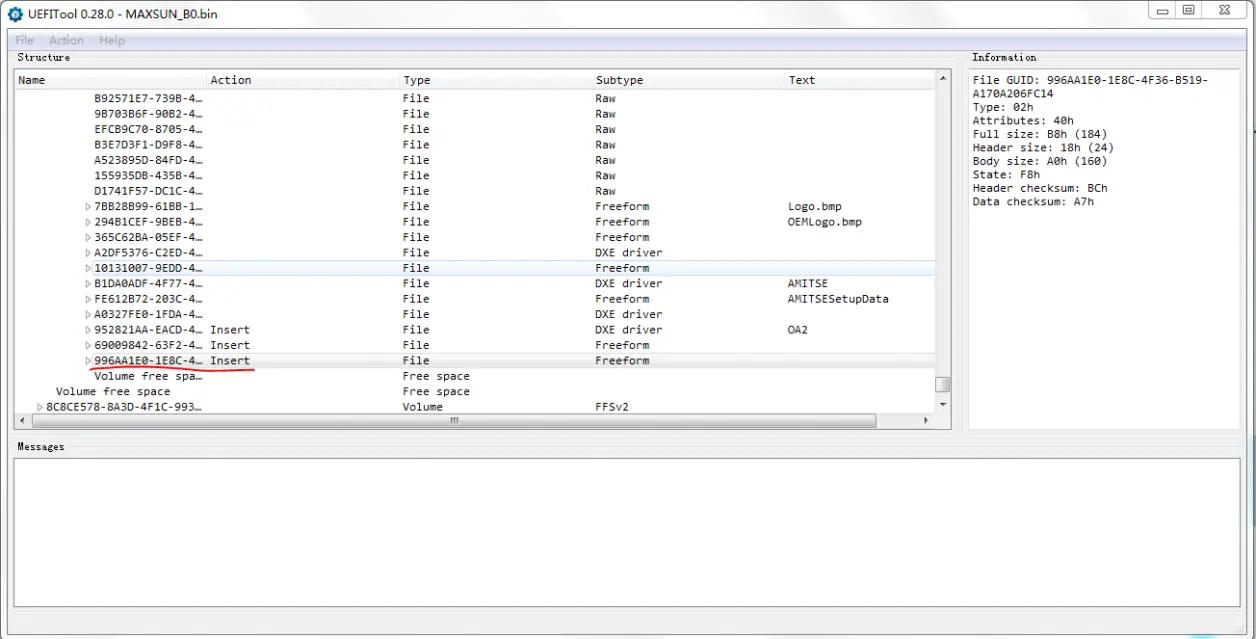Select the 996AA1E0-1E8C-4... file entry
The width and height of the screenshot is (1256, 639).
click(475, 361)
